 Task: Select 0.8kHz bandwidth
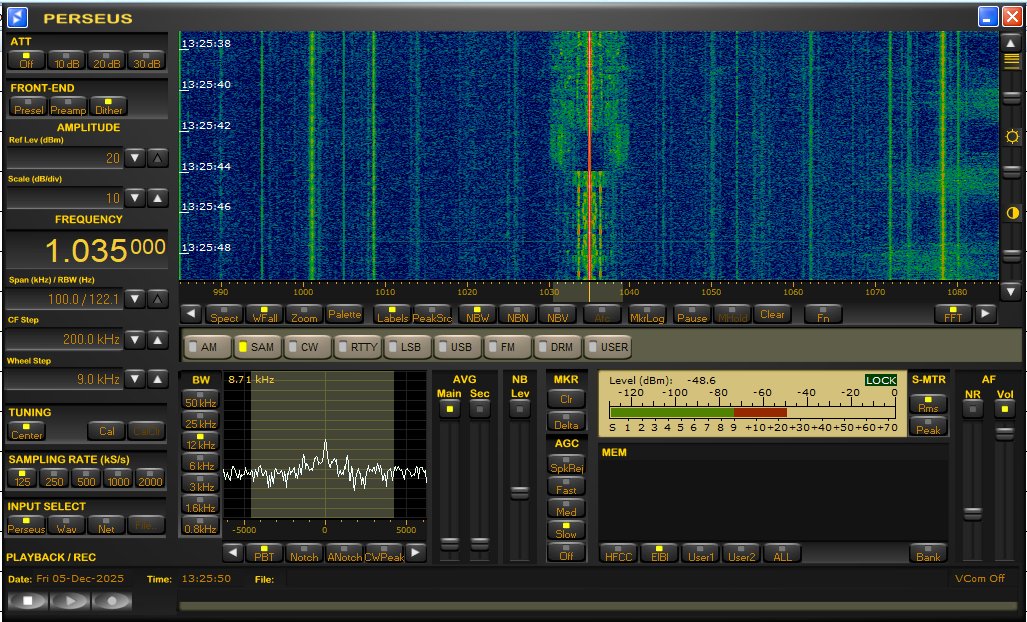pyautogui.click(x=200, y=525)
